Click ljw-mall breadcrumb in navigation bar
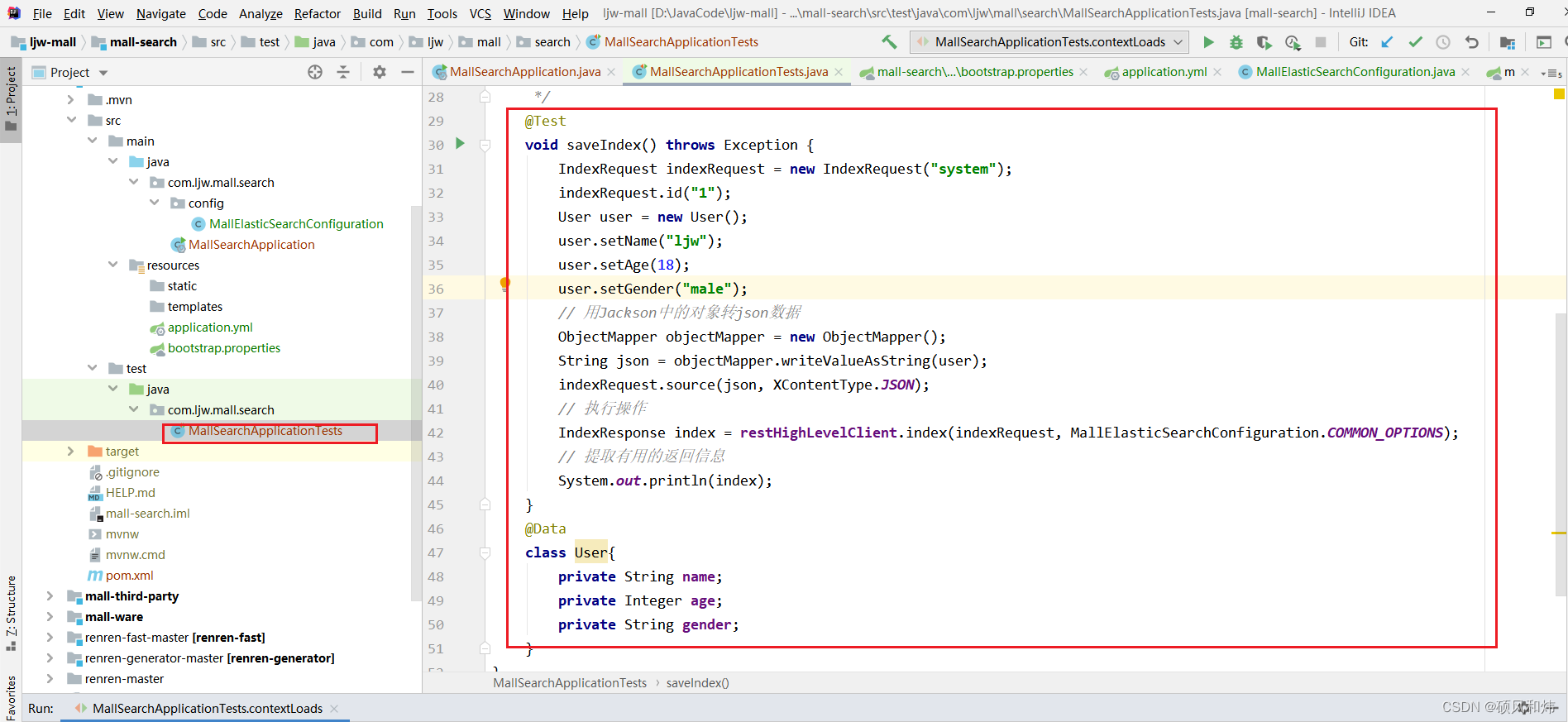 pos(53,42)
